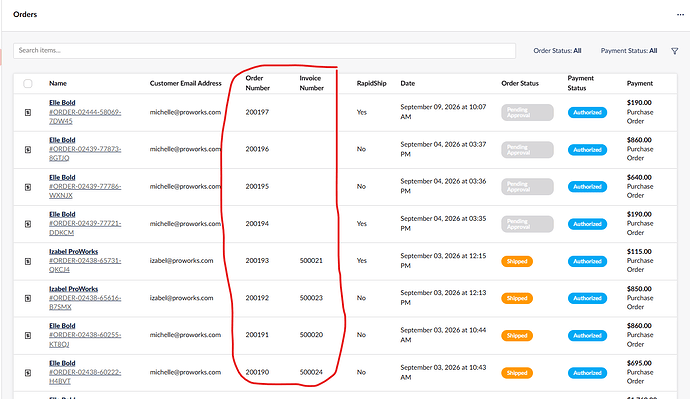
Task: Select invoice number 500024
Action: point(311,372)
